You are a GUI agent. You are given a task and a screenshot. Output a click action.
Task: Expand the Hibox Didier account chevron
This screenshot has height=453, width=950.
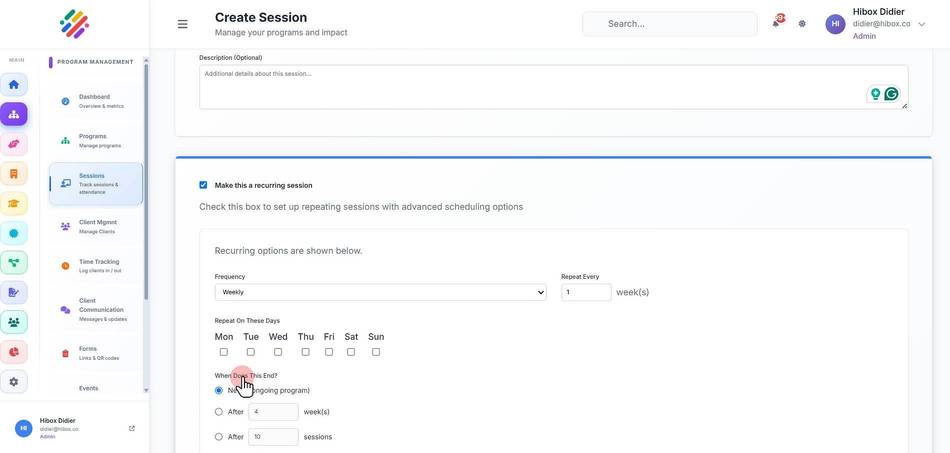(x=922, y=24)
